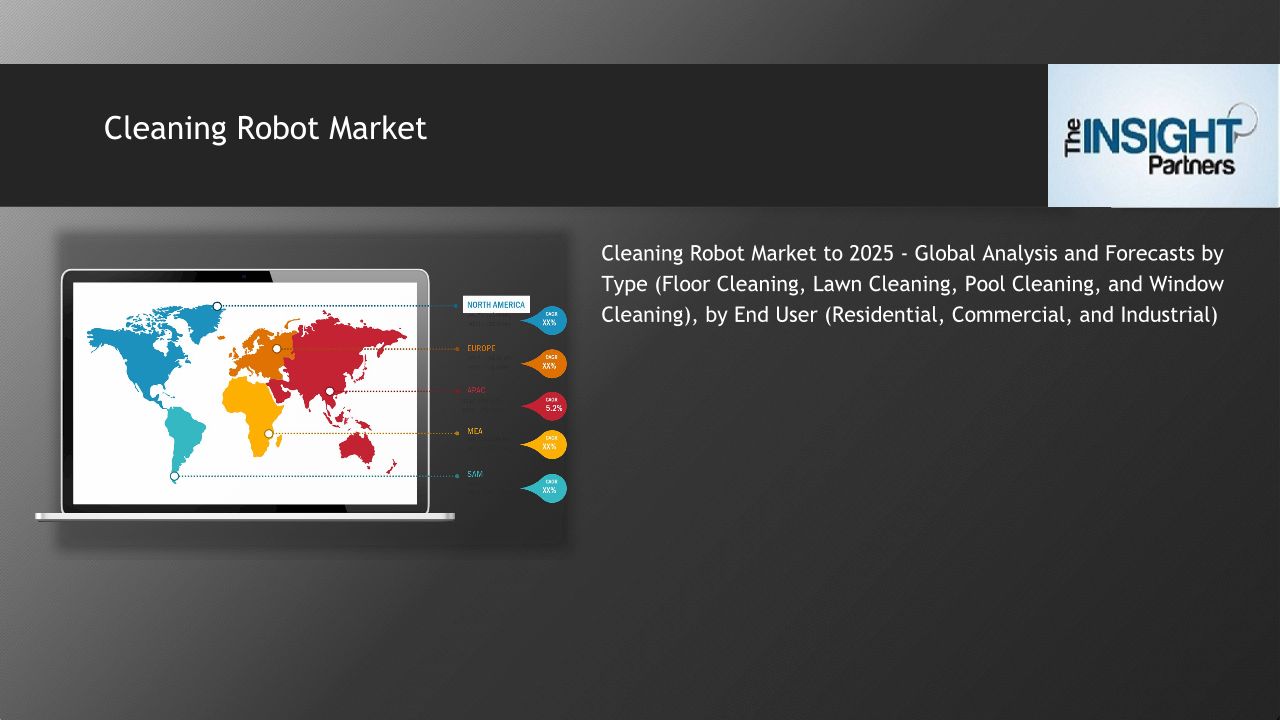1280x720 pixels.
Task: Select the MEA region label
Action: pyautogui.click(x=475, y=432)
